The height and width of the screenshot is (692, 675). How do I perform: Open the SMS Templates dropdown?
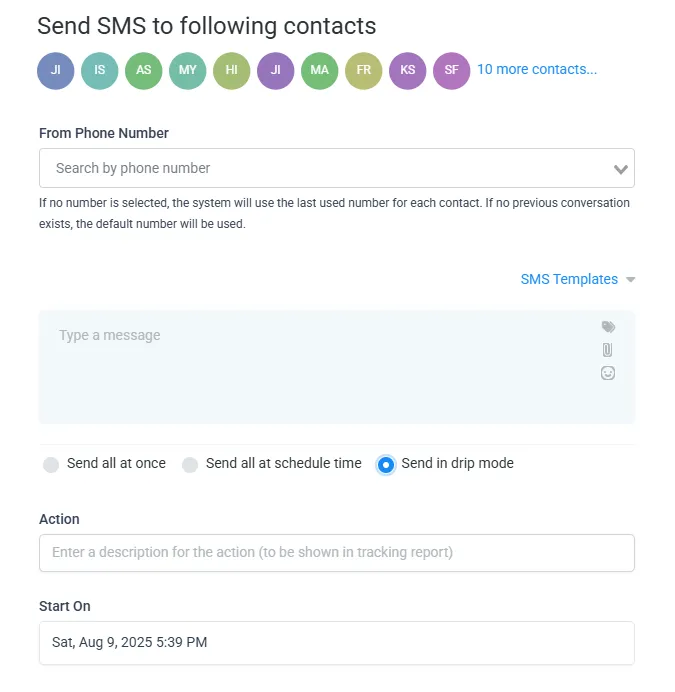(x=578, y=279)
